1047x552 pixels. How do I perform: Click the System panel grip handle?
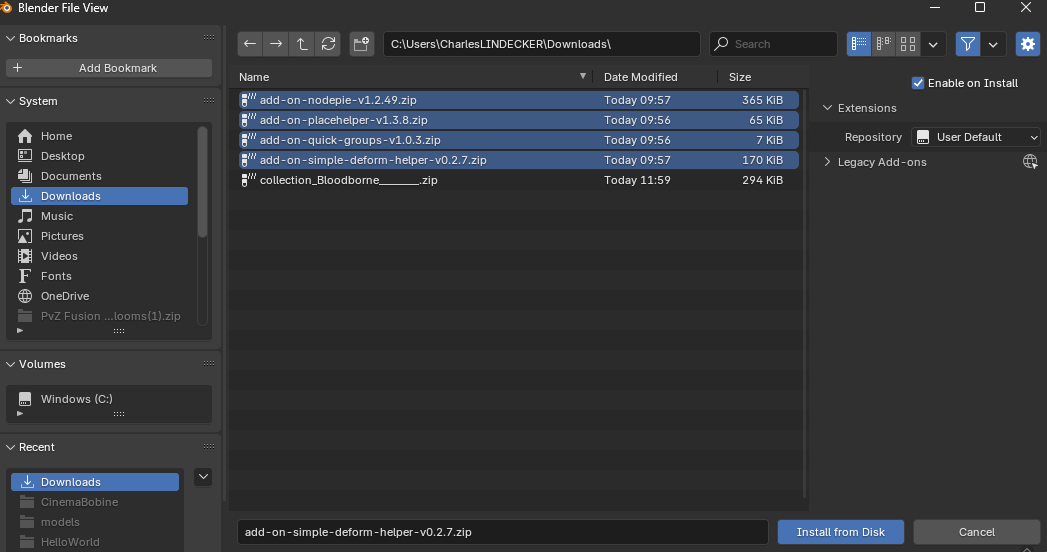point(209,101)
